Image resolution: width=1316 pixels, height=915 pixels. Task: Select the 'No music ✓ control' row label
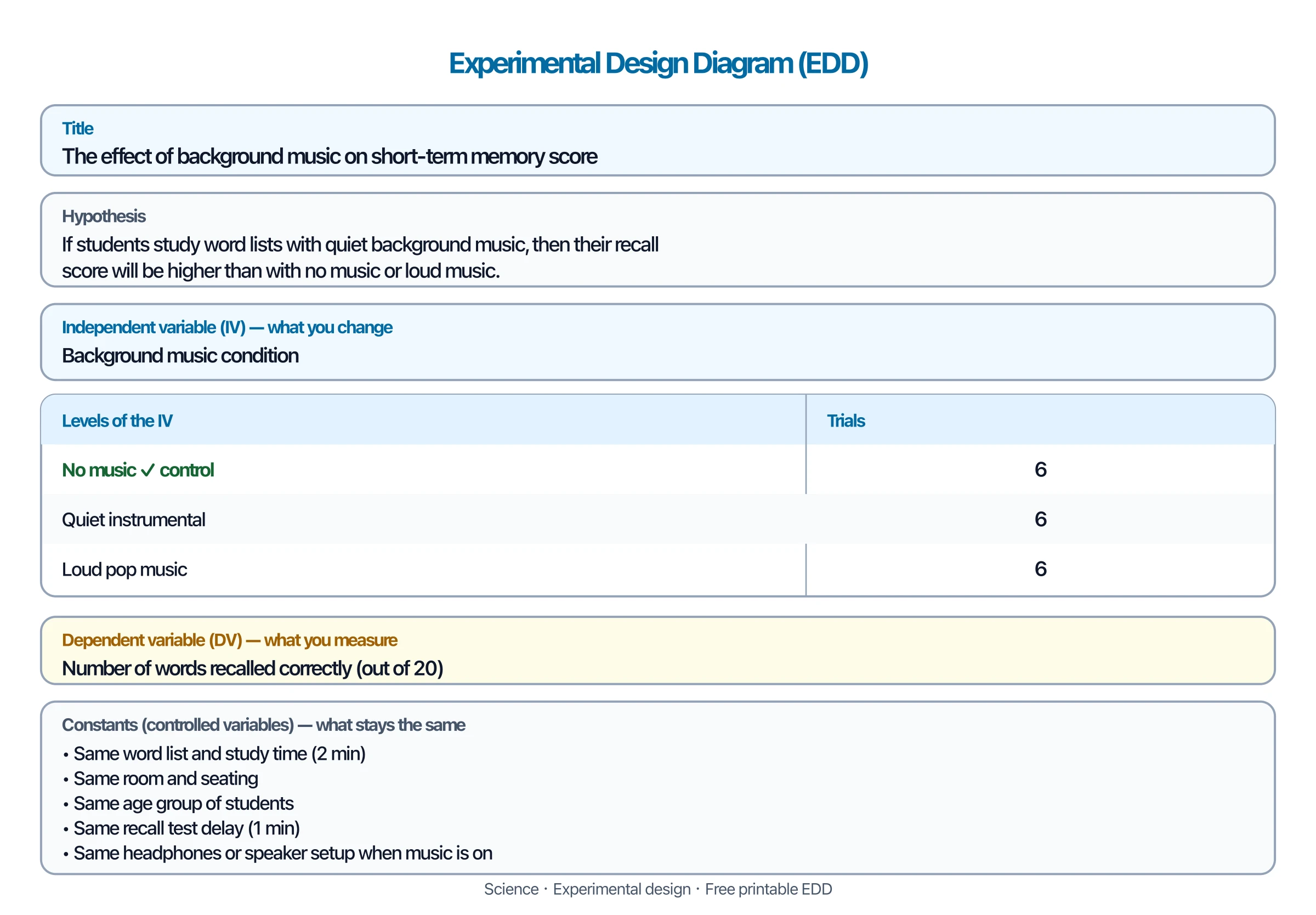pyautogui.click(x=138, y=470)
